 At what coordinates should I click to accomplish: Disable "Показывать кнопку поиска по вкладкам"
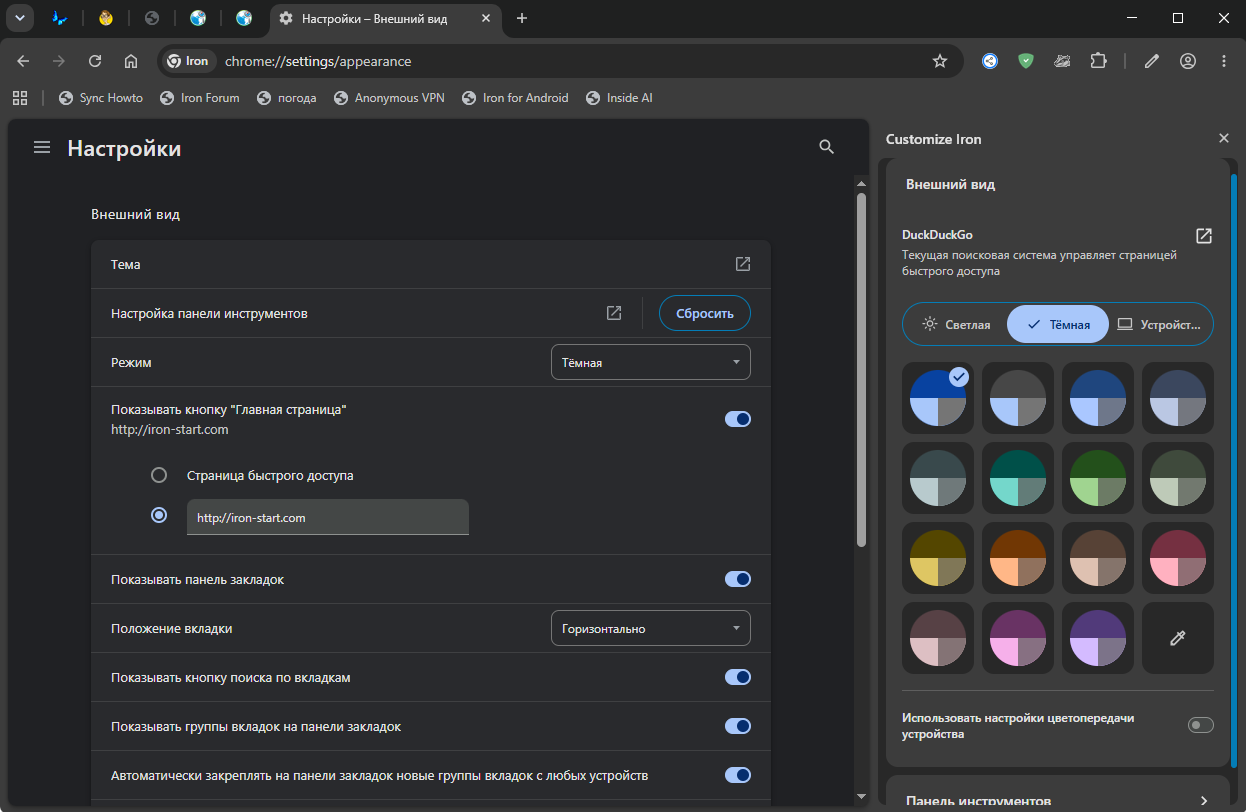click(x=738, y=677)
